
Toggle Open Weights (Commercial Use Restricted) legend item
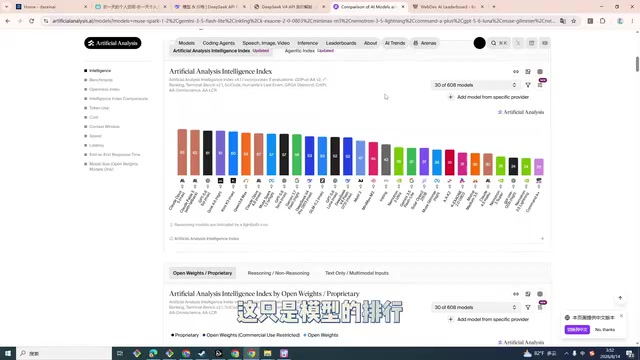pyautogui.click(x=251, y=335)
